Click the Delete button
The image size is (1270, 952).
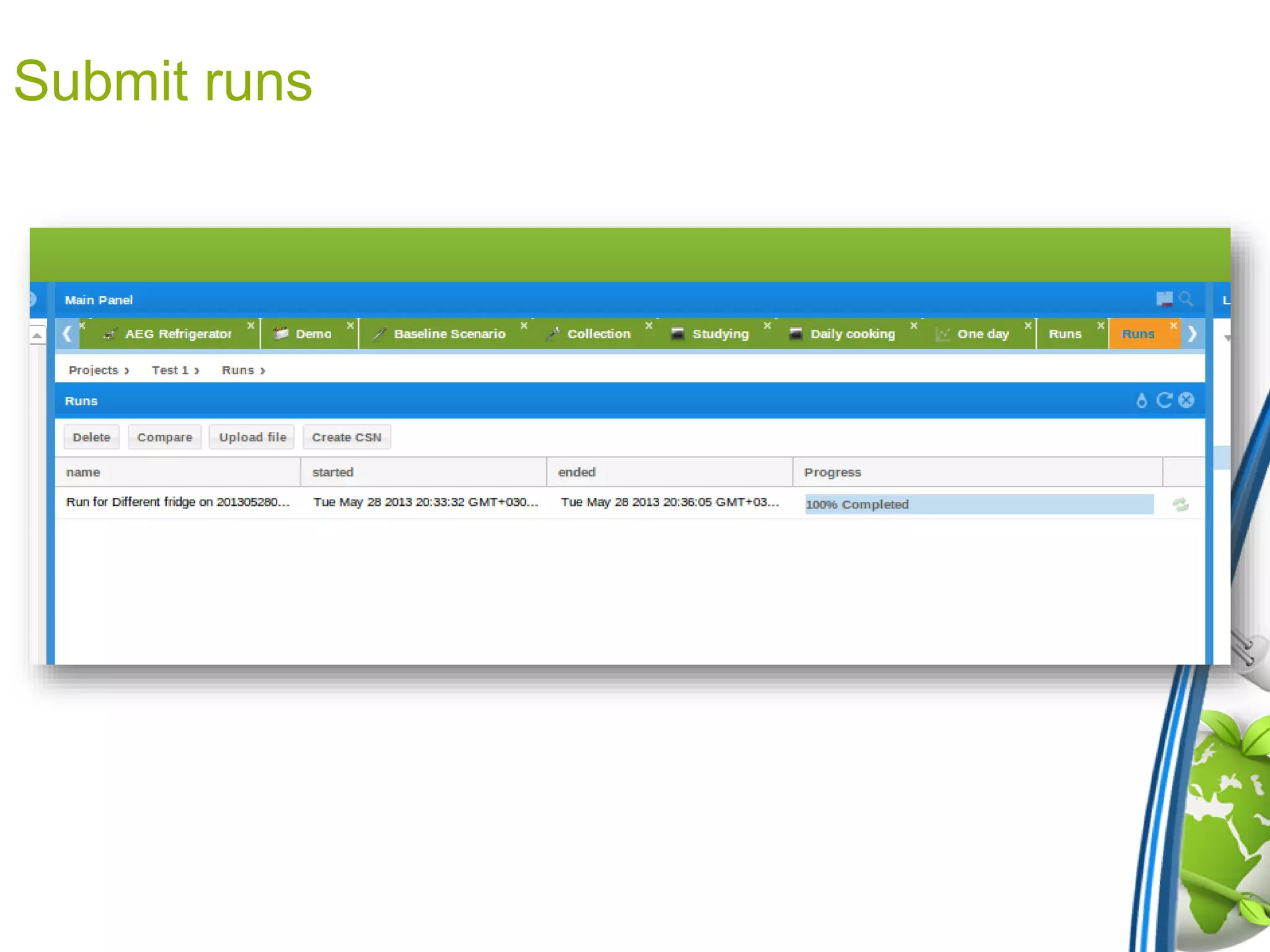pos(91,437)
